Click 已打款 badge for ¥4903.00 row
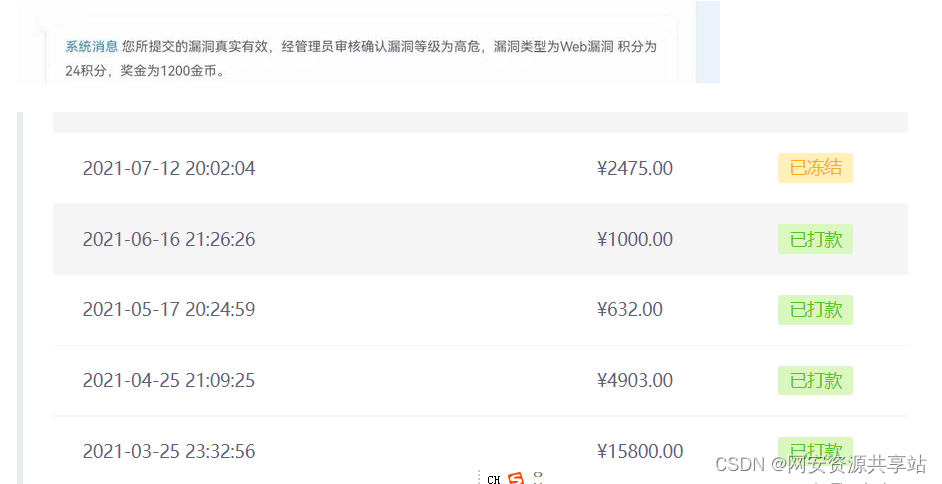 (815, 380)
